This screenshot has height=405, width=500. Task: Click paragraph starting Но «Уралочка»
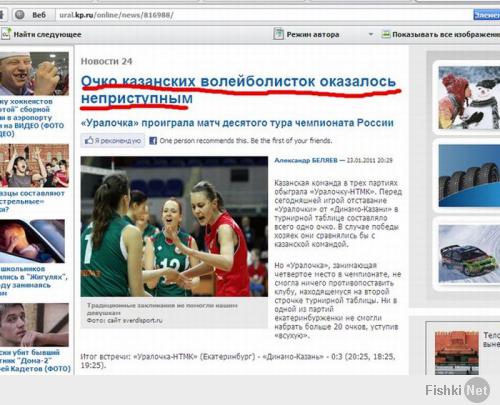click(338, 300)
